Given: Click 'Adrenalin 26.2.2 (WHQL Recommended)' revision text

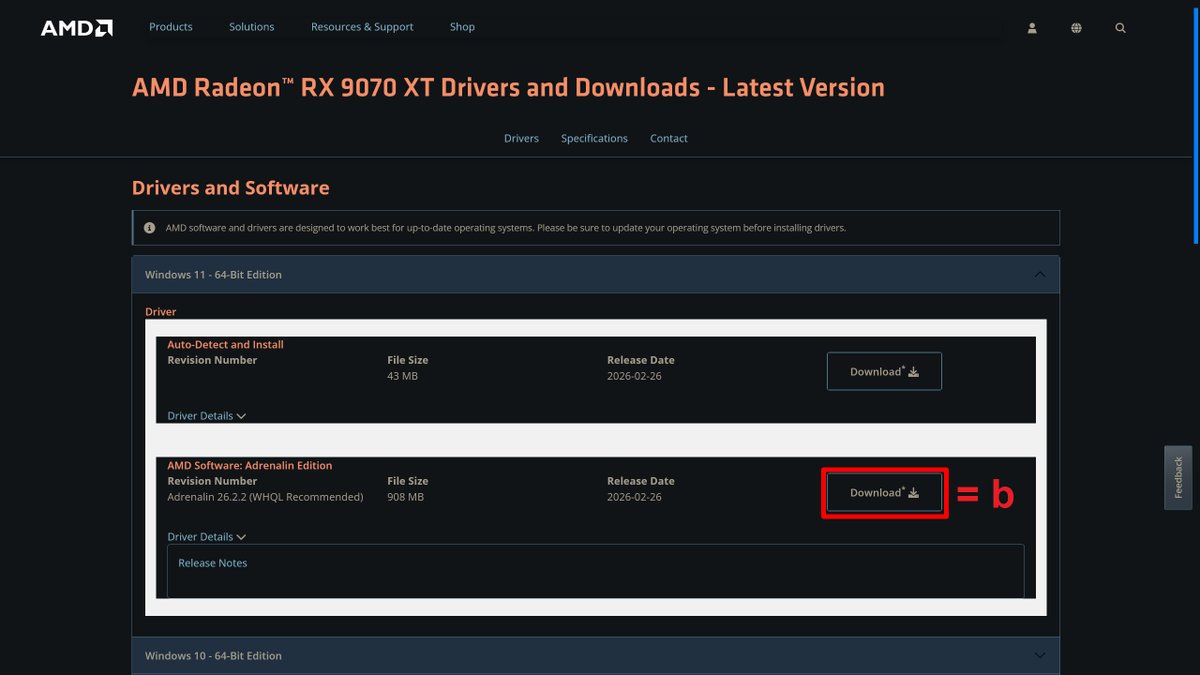Looking at the screenshot, I should click(x=265, y=497).
